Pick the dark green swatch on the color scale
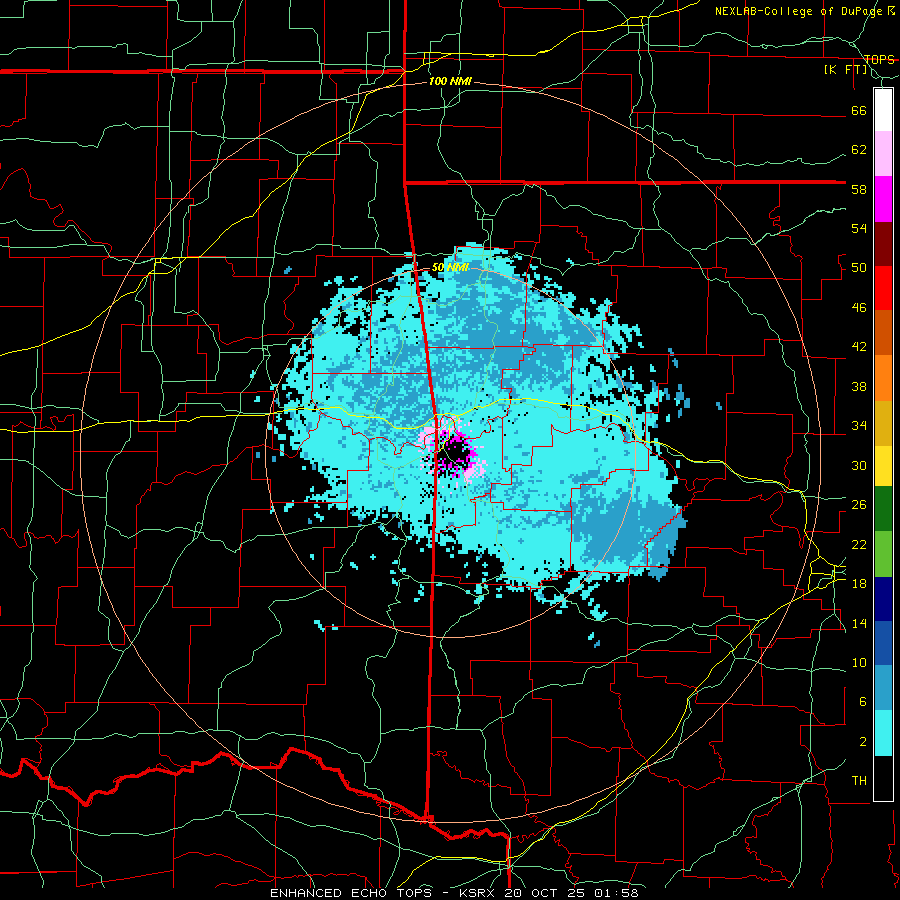This screenshot has width=900, height=900. [883, 509]
